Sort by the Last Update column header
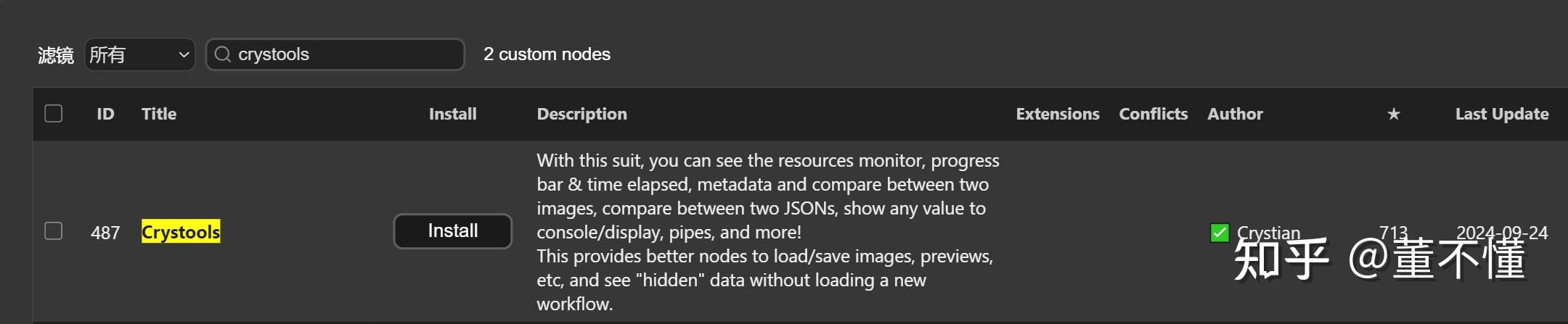Screen dimensions: 1568x324 pos(1501,114)
